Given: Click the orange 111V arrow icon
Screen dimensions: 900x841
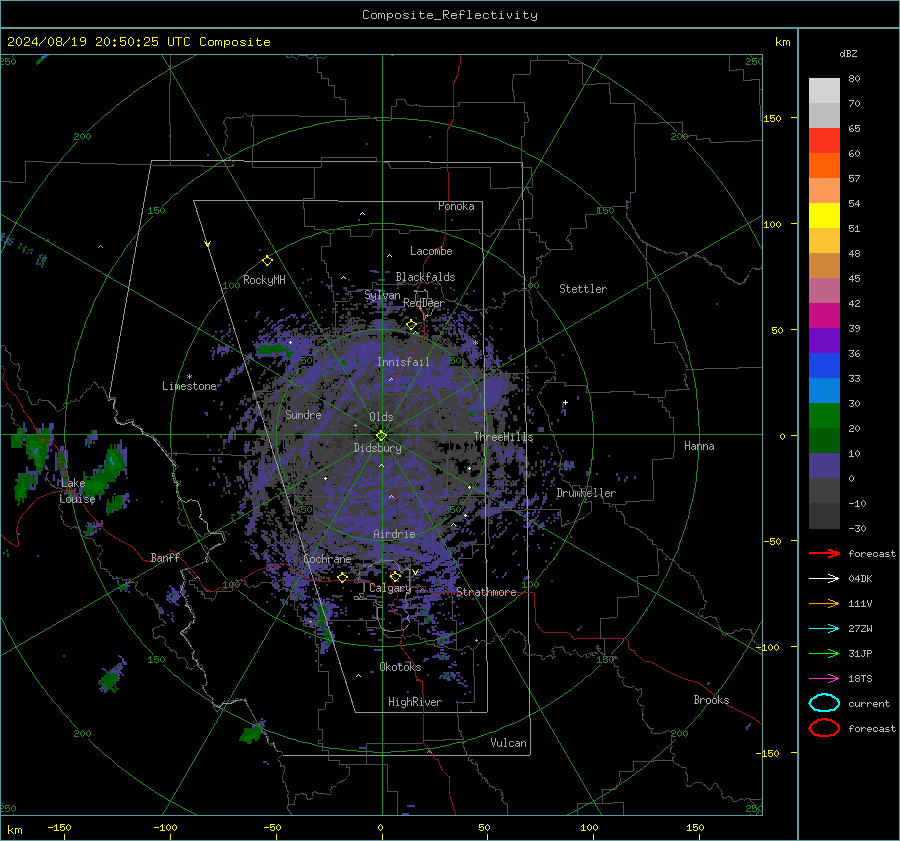Looking at the screenshot, I should pos(824,603).
